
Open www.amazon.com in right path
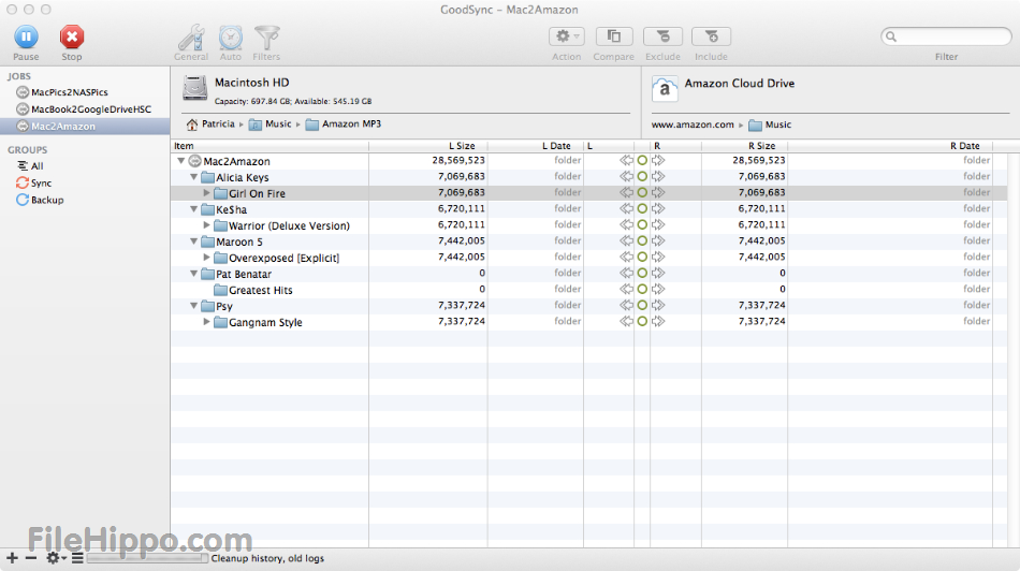pyautogui.click(x=692, y=124)
